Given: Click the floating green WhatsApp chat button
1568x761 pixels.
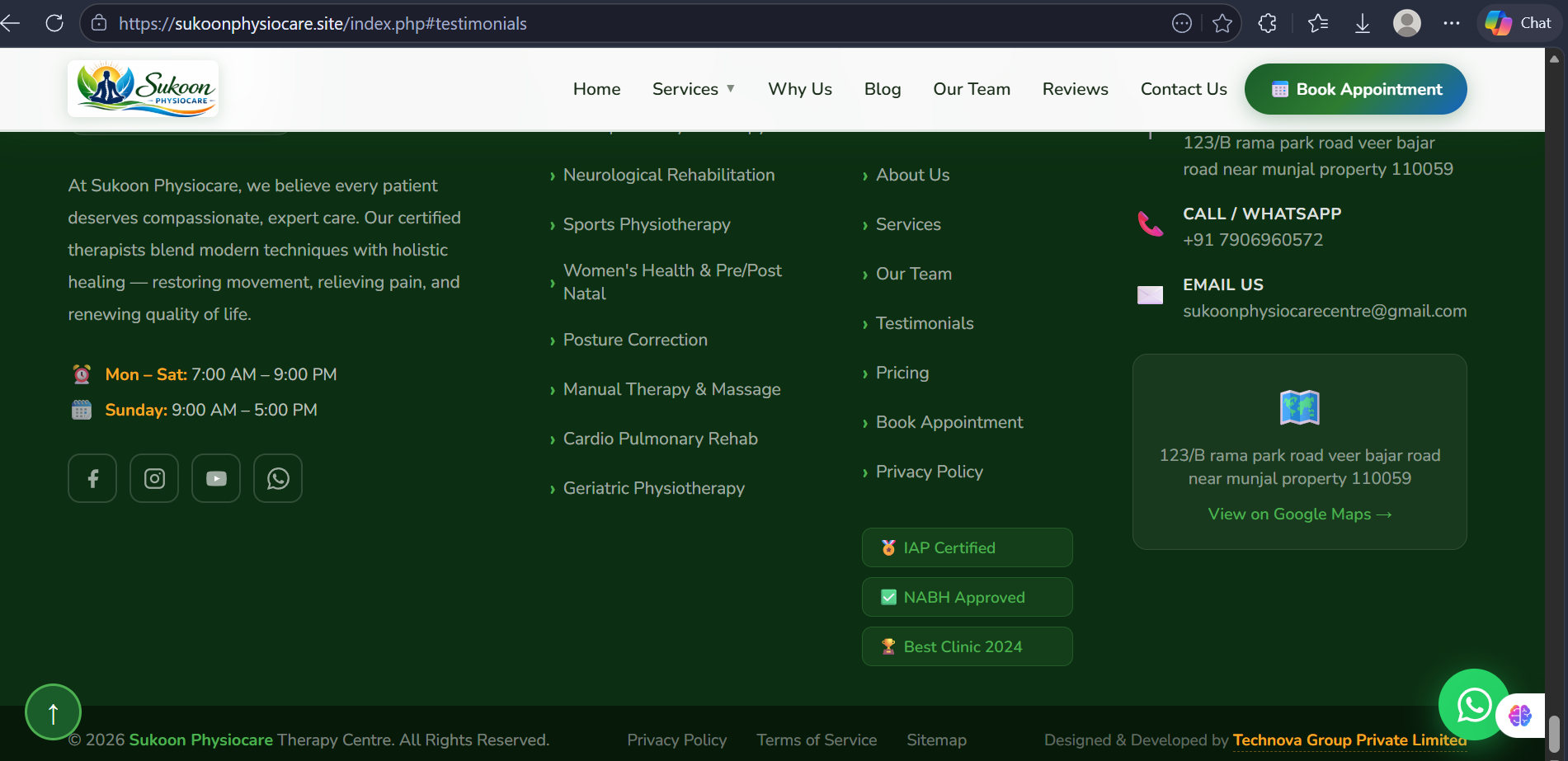Looking at the screenshot, I should (x=1473, y=704).
